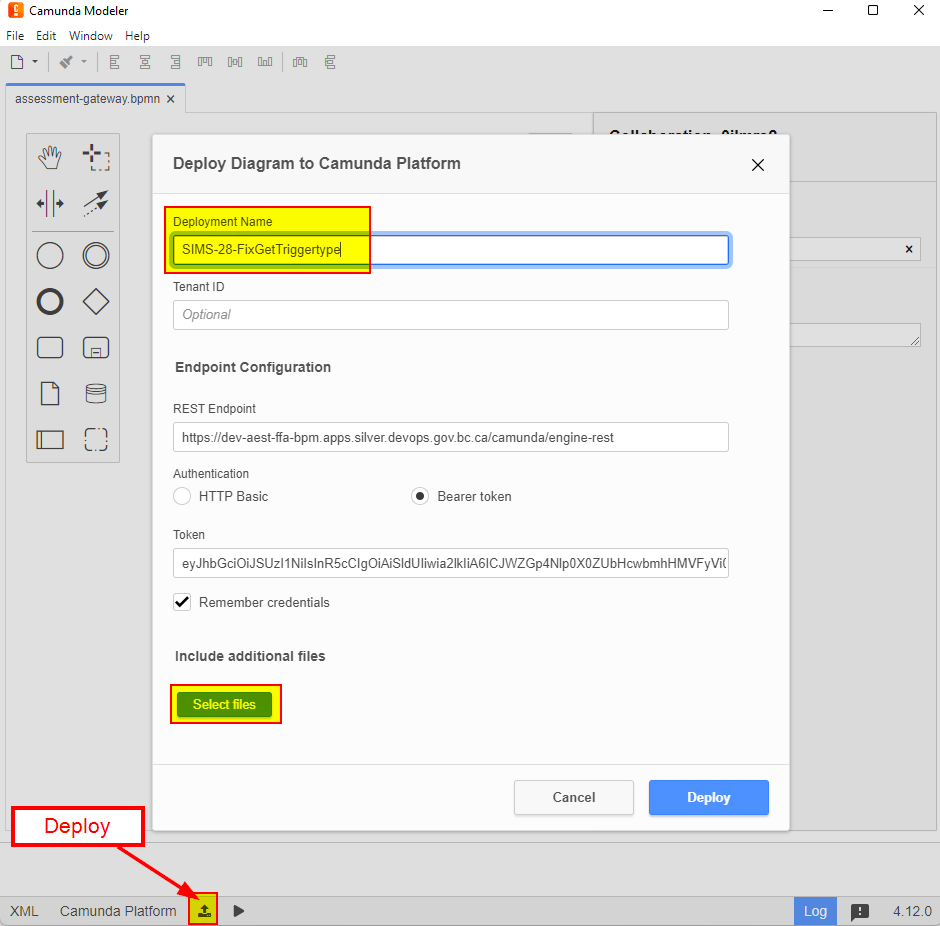The image size is (940, 926).
Task: Click version 4.12.0 in status bar
Action: pos(912,911)
